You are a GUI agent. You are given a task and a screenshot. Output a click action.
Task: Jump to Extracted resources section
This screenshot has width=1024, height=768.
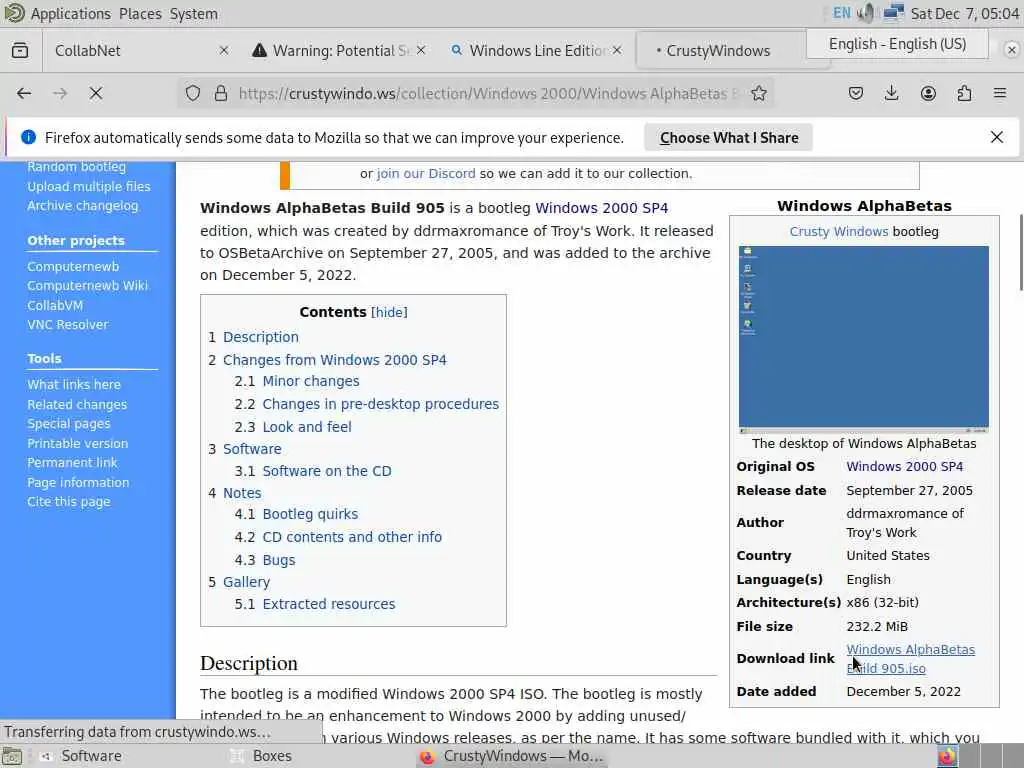click(328, 604)
